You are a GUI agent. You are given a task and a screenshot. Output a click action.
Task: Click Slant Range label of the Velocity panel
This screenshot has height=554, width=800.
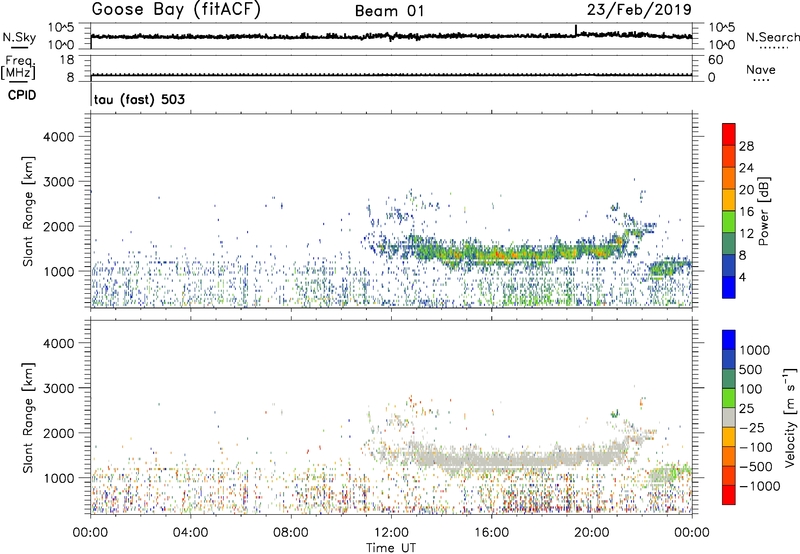pos(28,418)
